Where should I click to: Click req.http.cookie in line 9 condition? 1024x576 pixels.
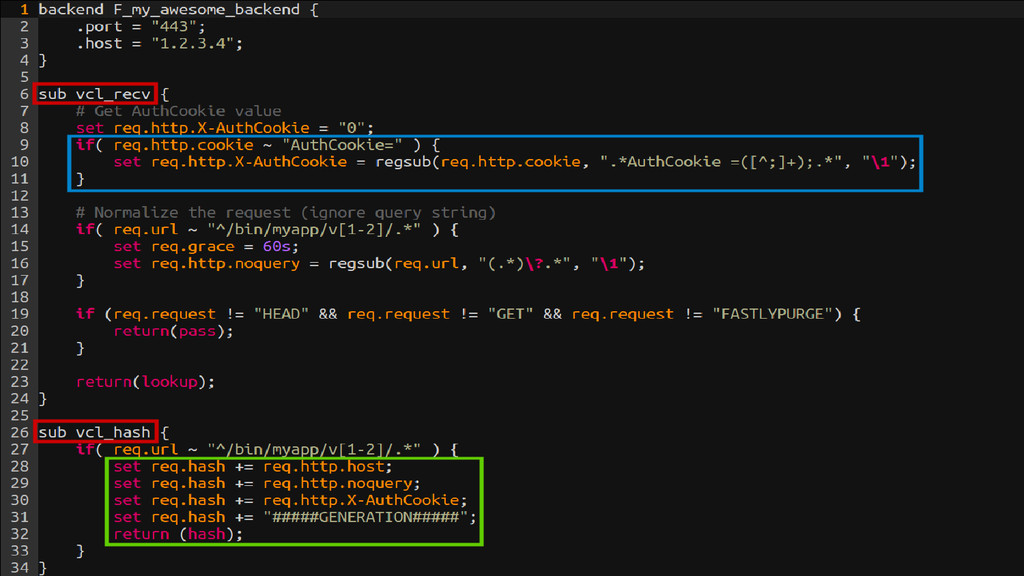183,145
